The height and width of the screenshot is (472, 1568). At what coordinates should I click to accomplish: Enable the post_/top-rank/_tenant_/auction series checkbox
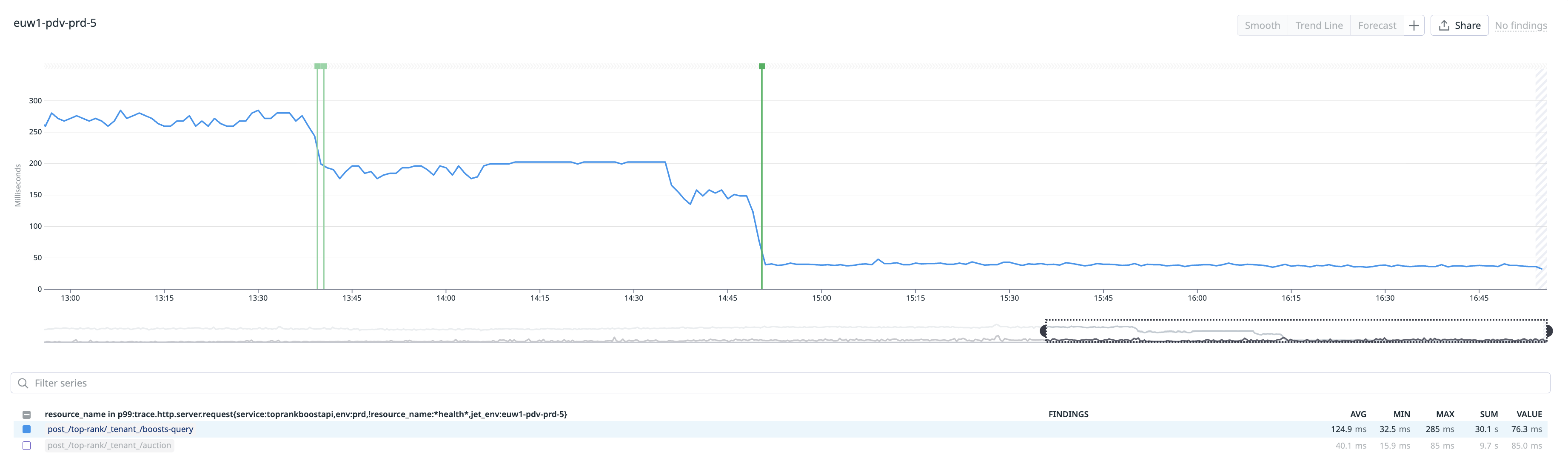pyautogui.click(x=27, y=446)
